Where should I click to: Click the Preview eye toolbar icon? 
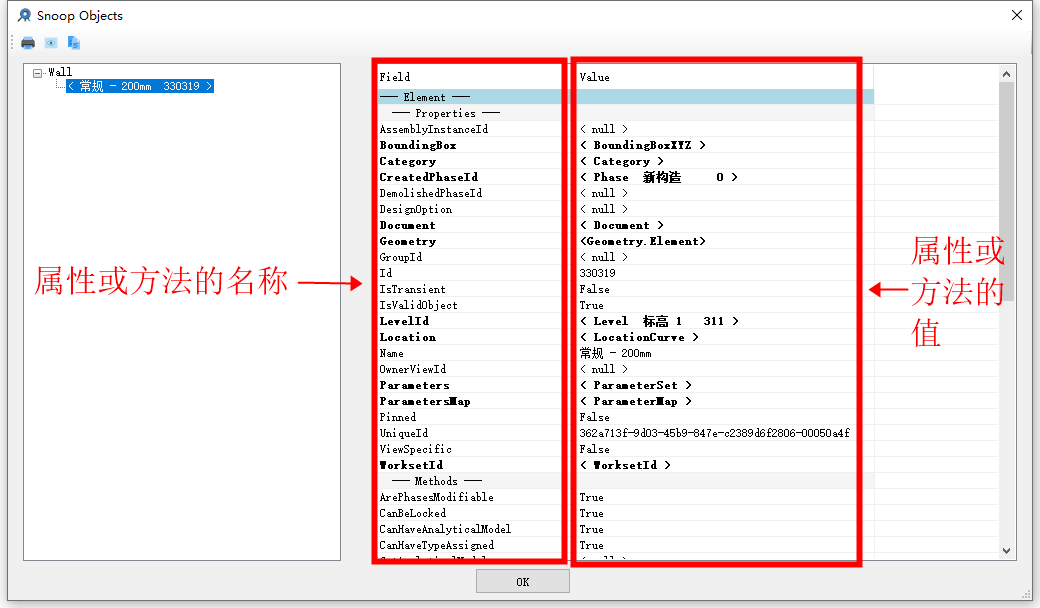tap(51, 43)
